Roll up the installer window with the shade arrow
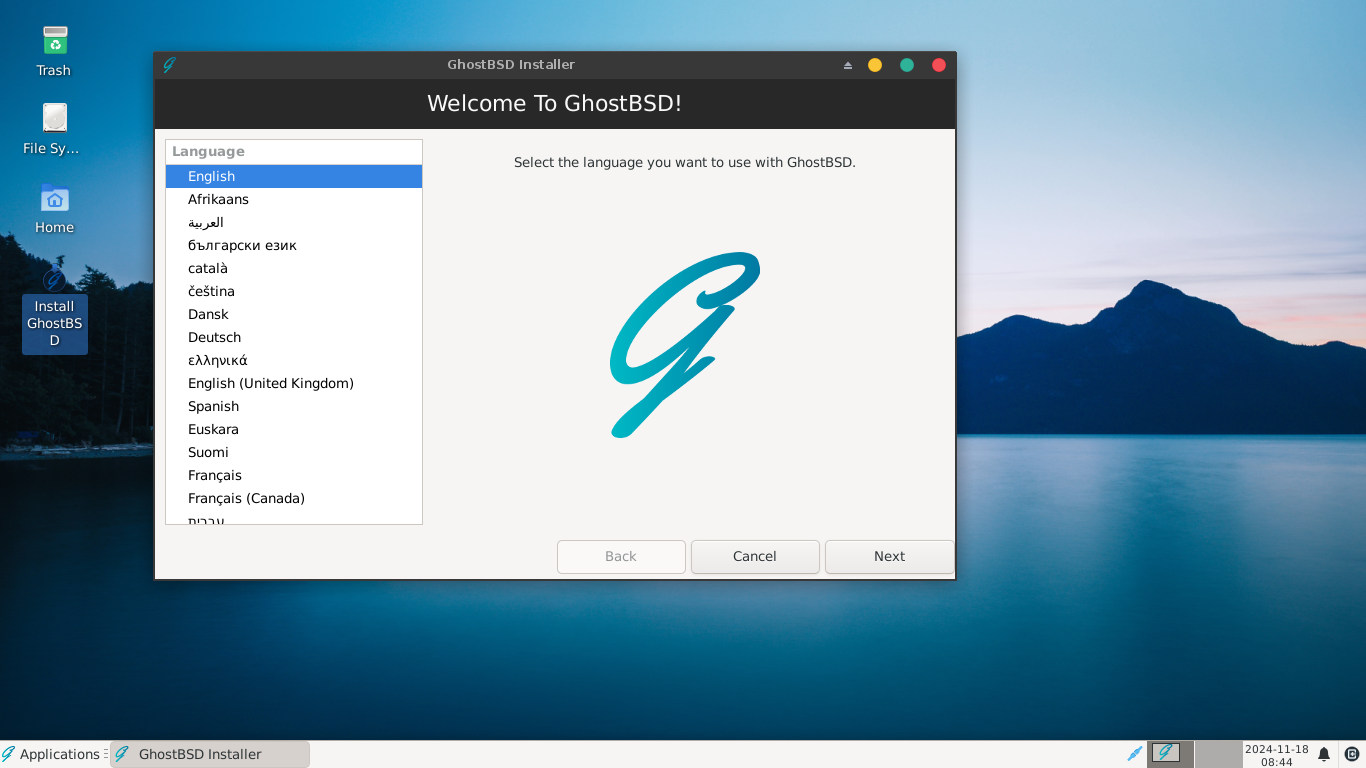 point(848,65)
